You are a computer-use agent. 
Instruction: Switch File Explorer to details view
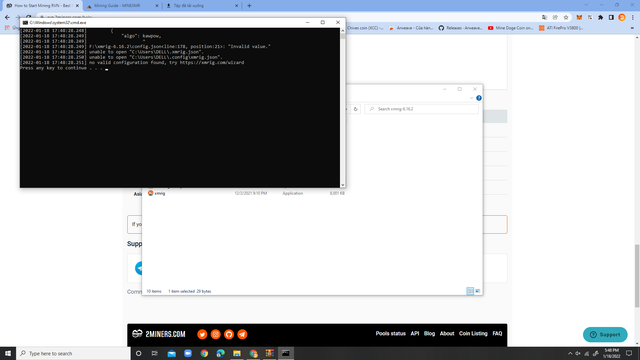pyautogui.click(x=470, y=291)
